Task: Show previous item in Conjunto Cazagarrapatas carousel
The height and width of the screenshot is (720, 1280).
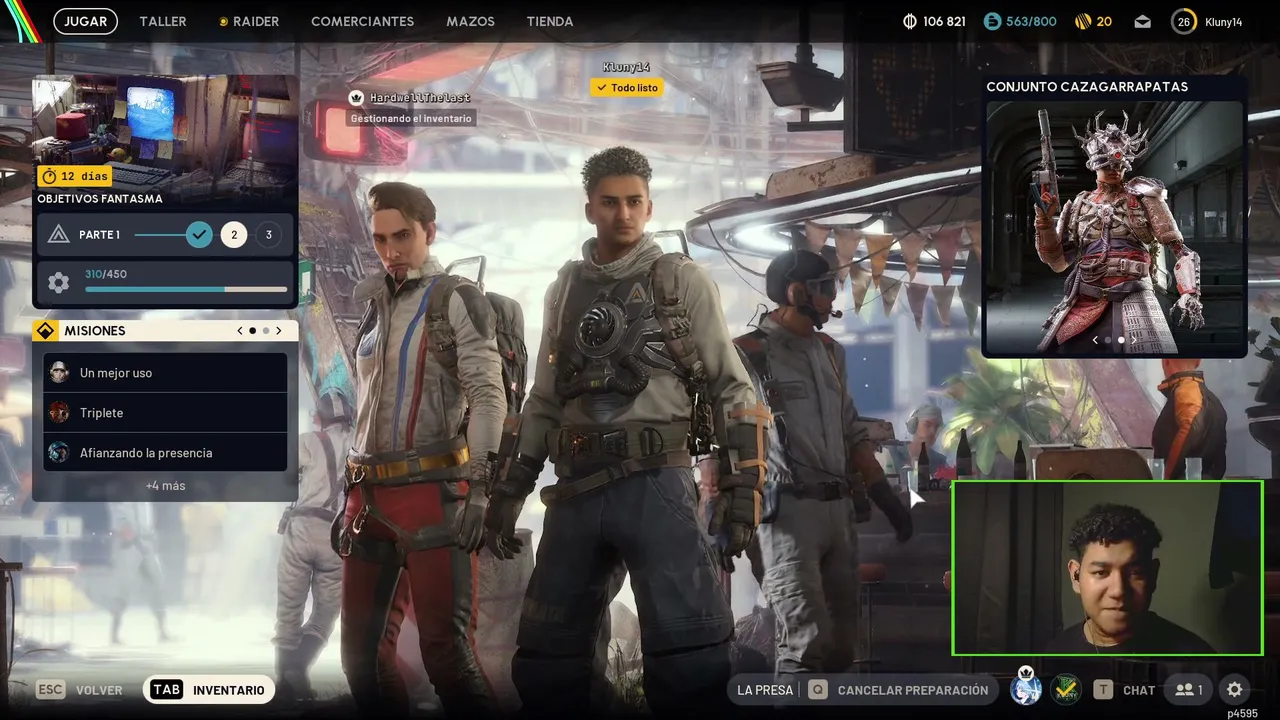Action: click(1095, 340)
